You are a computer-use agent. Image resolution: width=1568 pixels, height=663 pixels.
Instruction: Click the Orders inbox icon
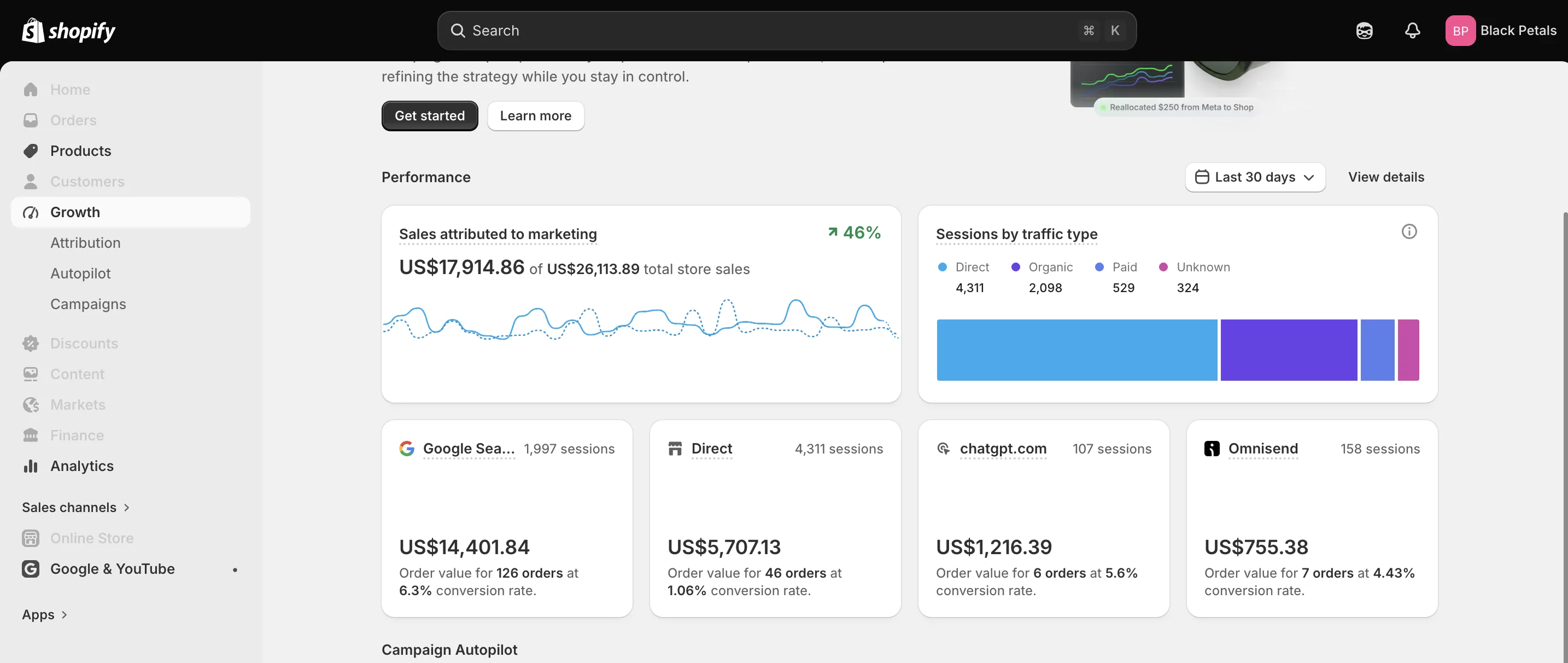tap(31, 120)
